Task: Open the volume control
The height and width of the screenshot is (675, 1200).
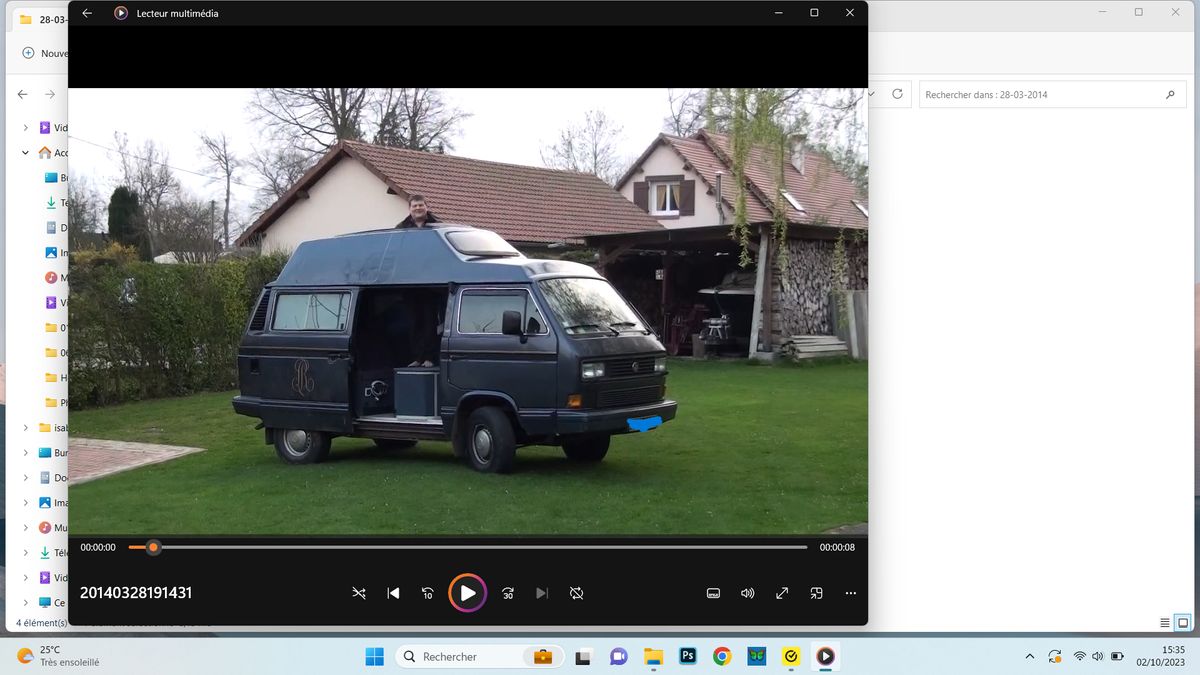Action: [747, 593]
